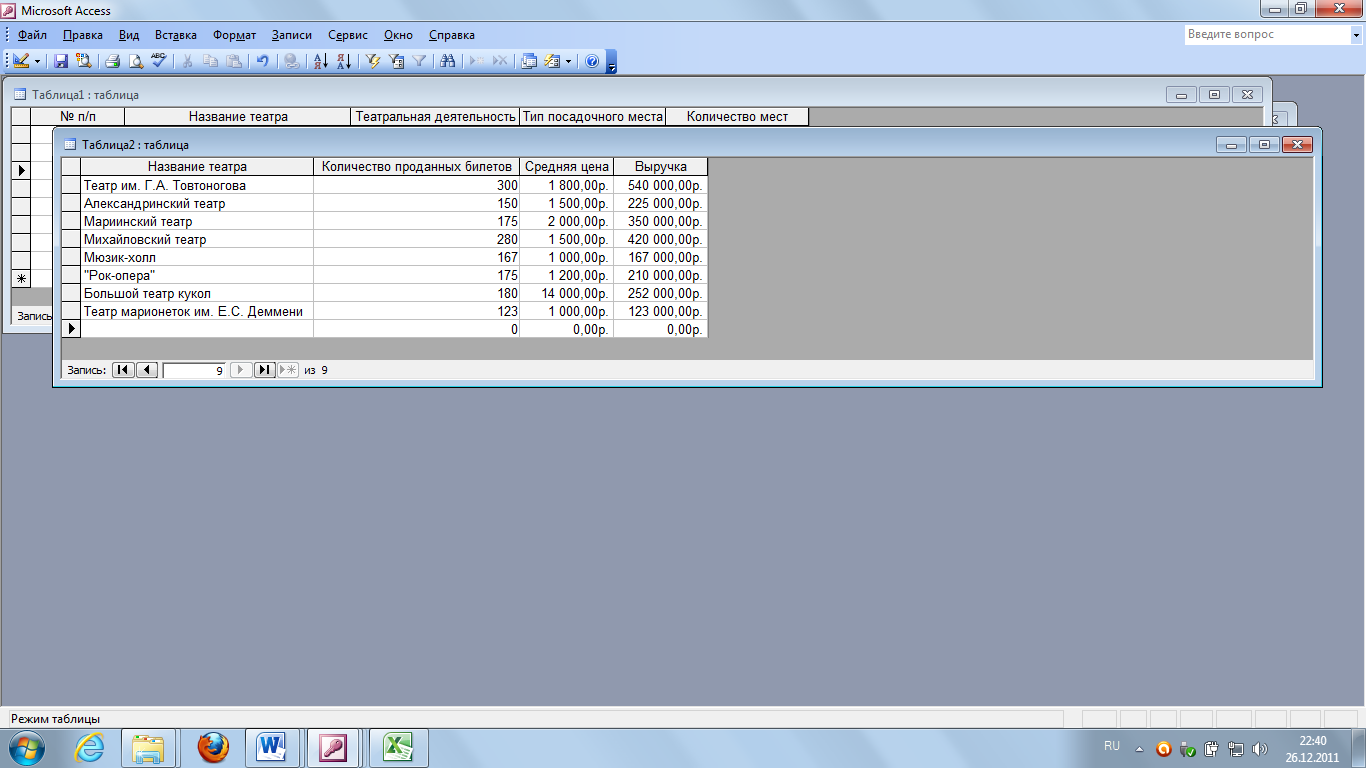The image size is (1366, 768).
Task: Select the row selector for Мариинский театр
Action: pos(71,221)
